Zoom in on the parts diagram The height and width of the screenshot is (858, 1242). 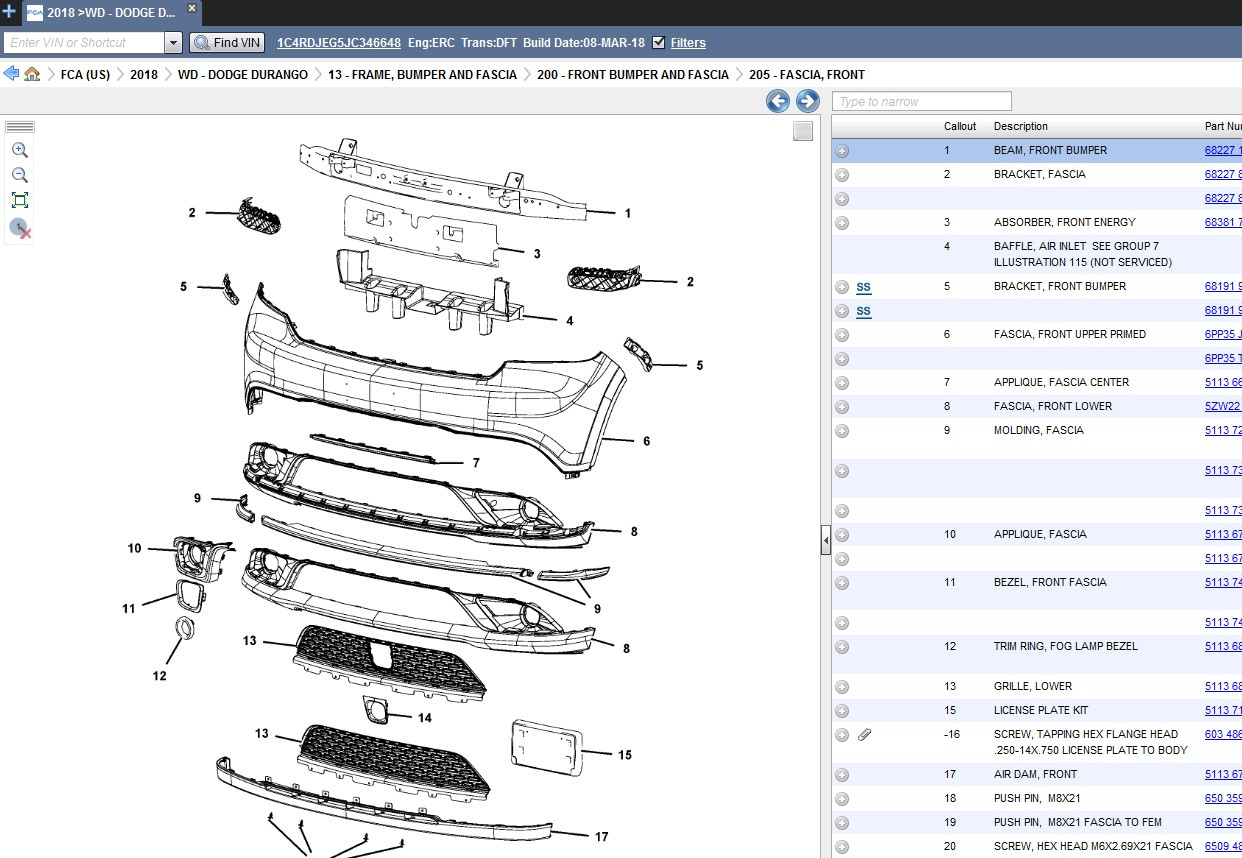20,150
